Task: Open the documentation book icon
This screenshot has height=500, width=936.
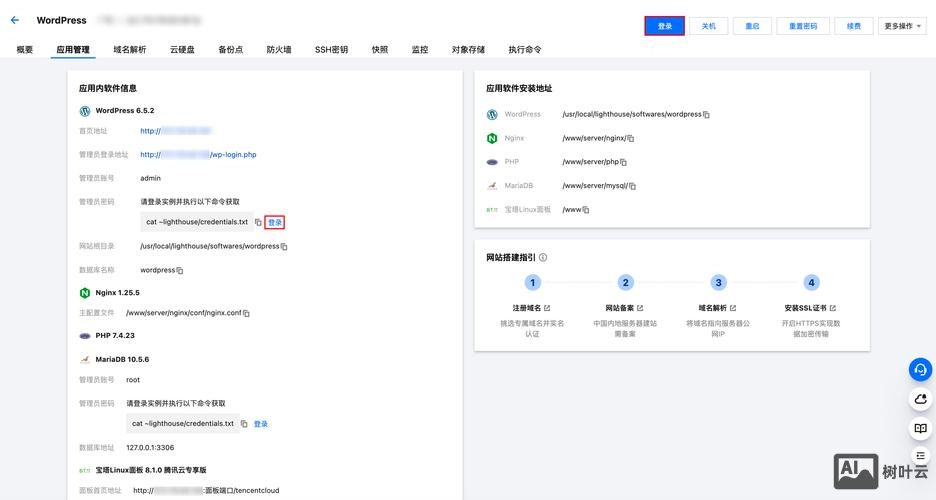Action: (x=920, y=428)
